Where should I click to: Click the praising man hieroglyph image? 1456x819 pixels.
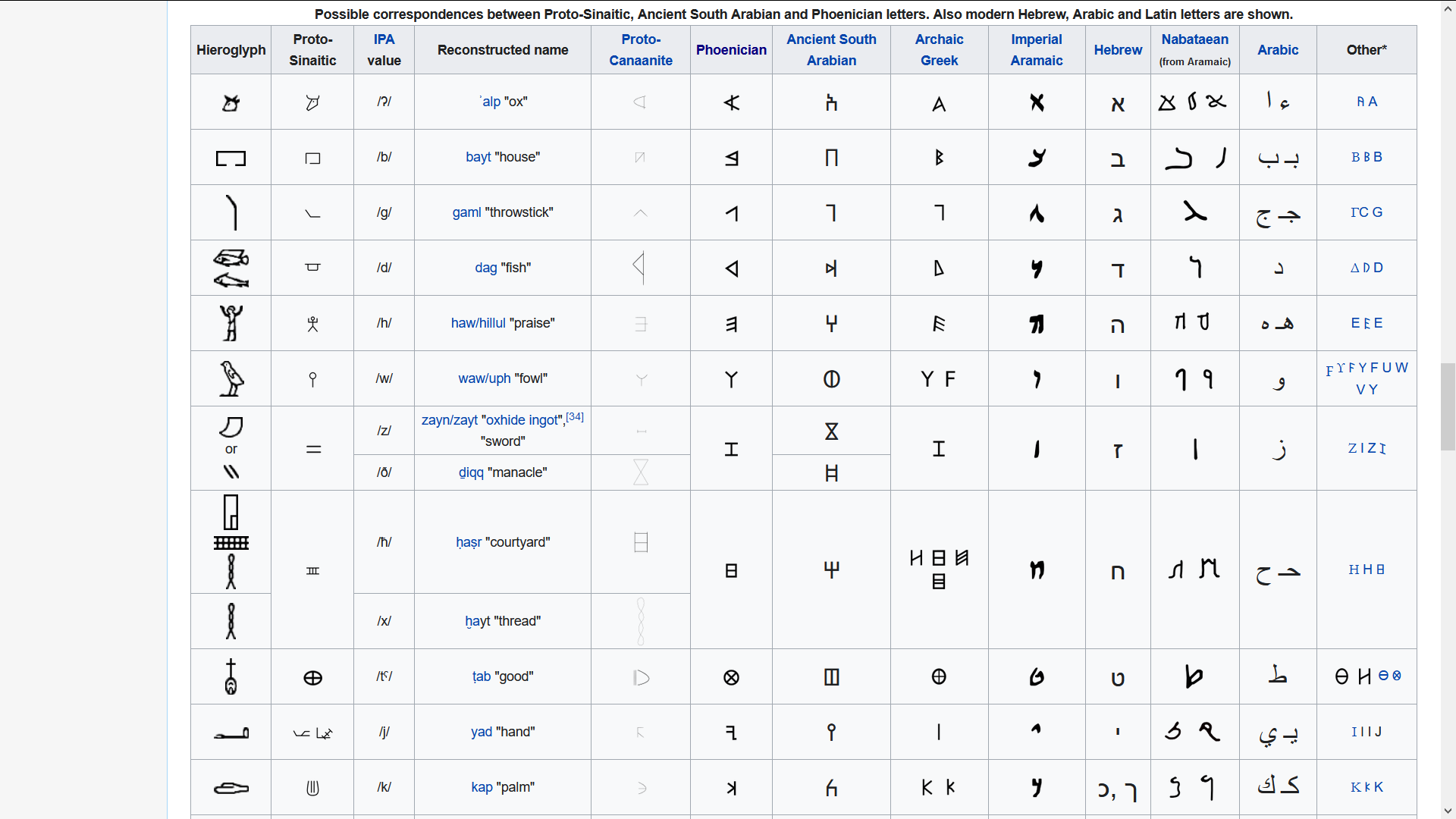pyautogui.click(x=231, y=323)
